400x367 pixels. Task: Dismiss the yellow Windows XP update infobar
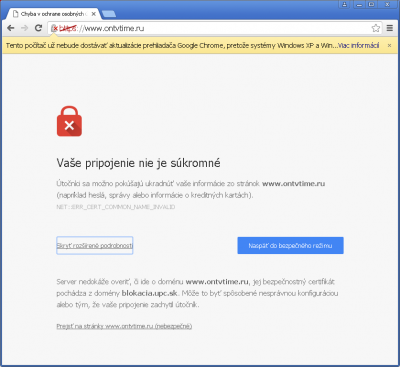[389, 46]
